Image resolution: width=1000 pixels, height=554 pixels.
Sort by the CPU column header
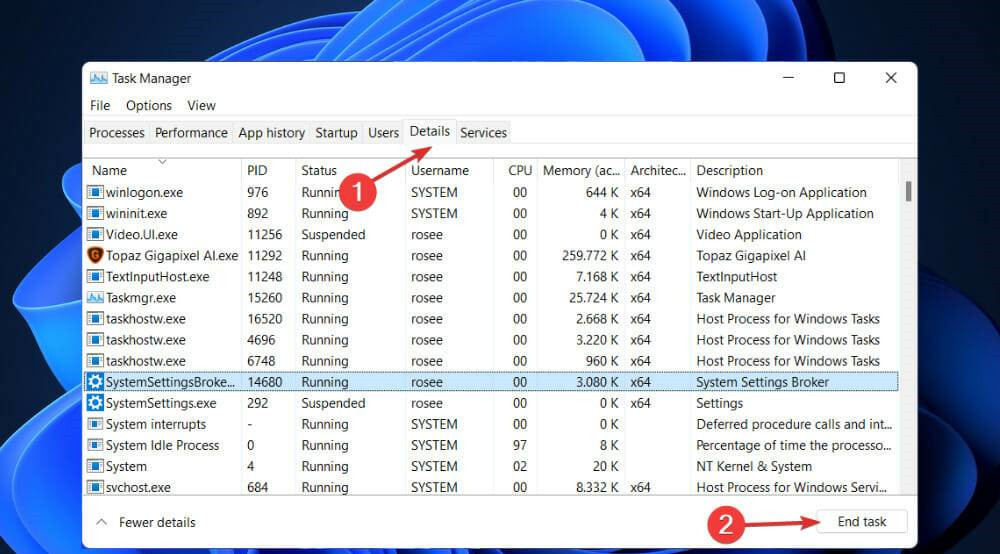point(519,171)
